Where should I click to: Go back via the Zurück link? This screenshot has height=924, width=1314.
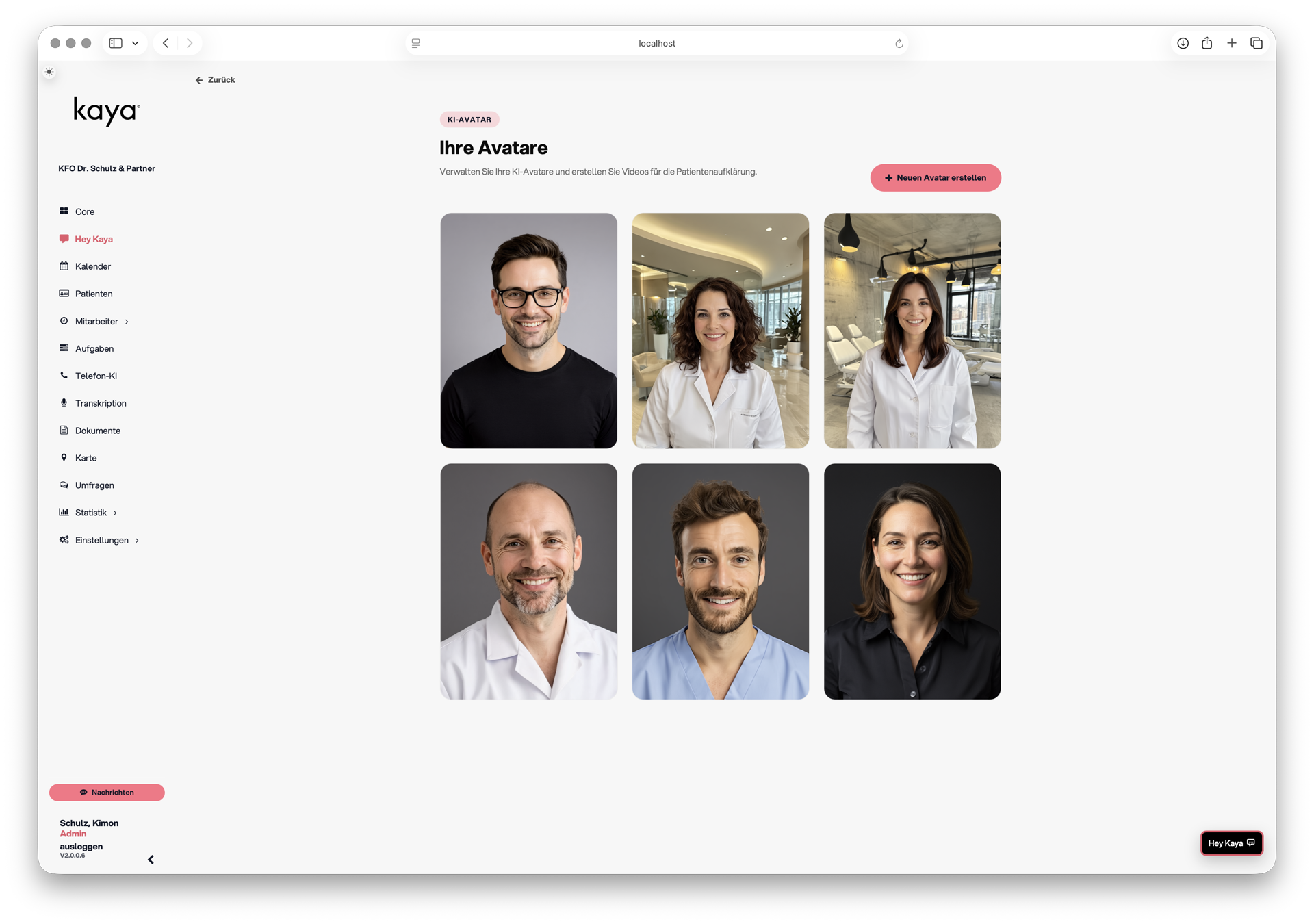[215, 80]
